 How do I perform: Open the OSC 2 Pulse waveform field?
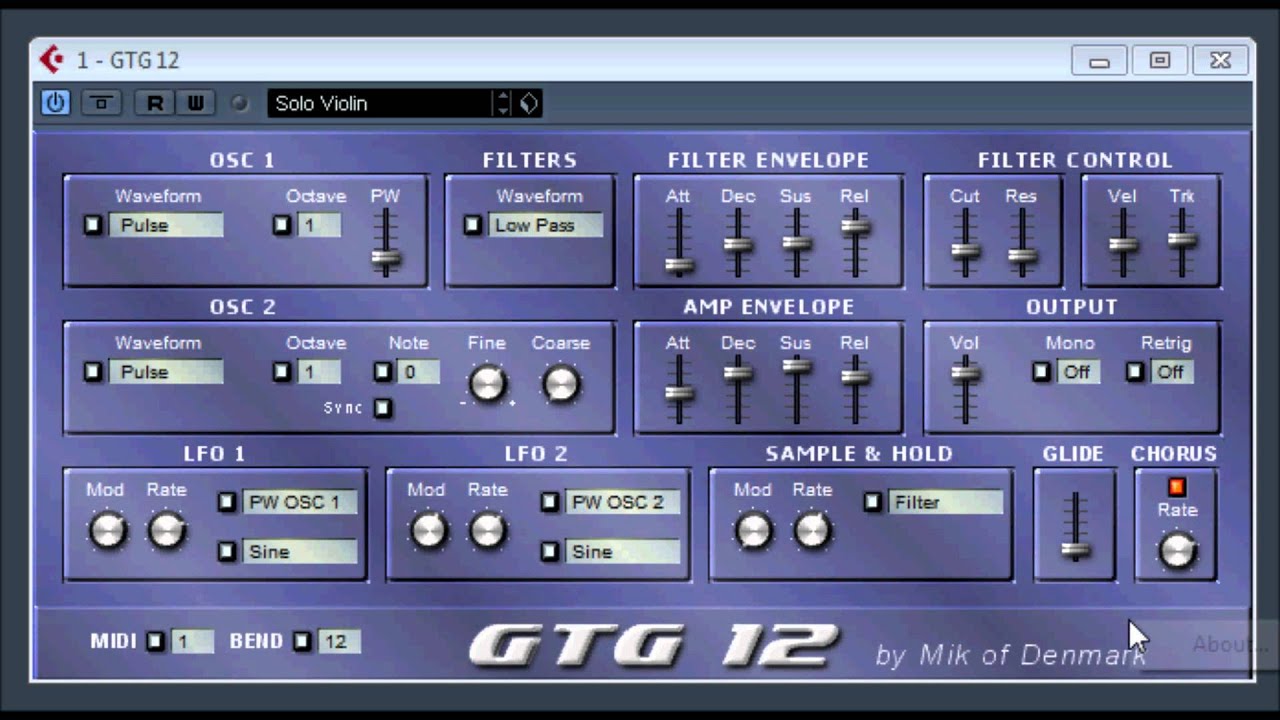coord(166,372)
